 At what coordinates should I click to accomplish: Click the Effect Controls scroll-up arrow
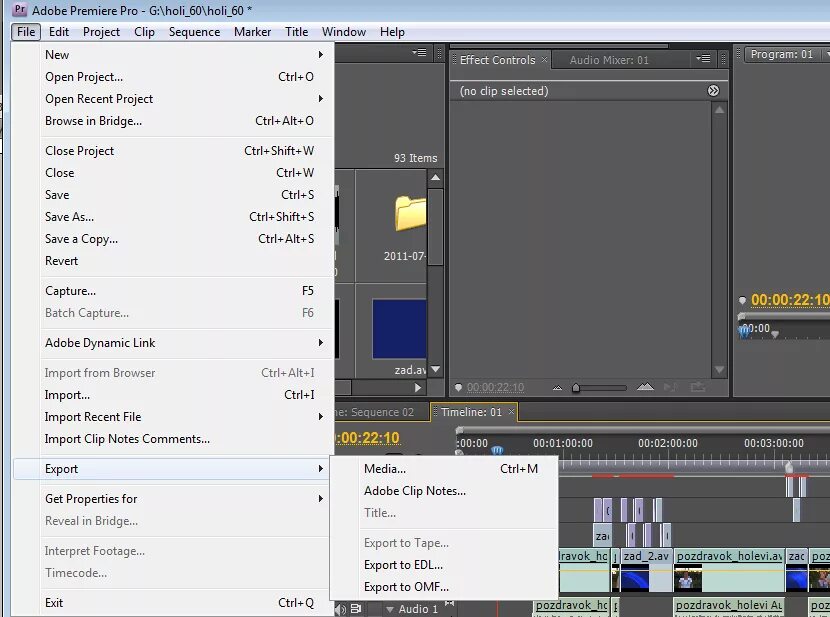[719, 110]
